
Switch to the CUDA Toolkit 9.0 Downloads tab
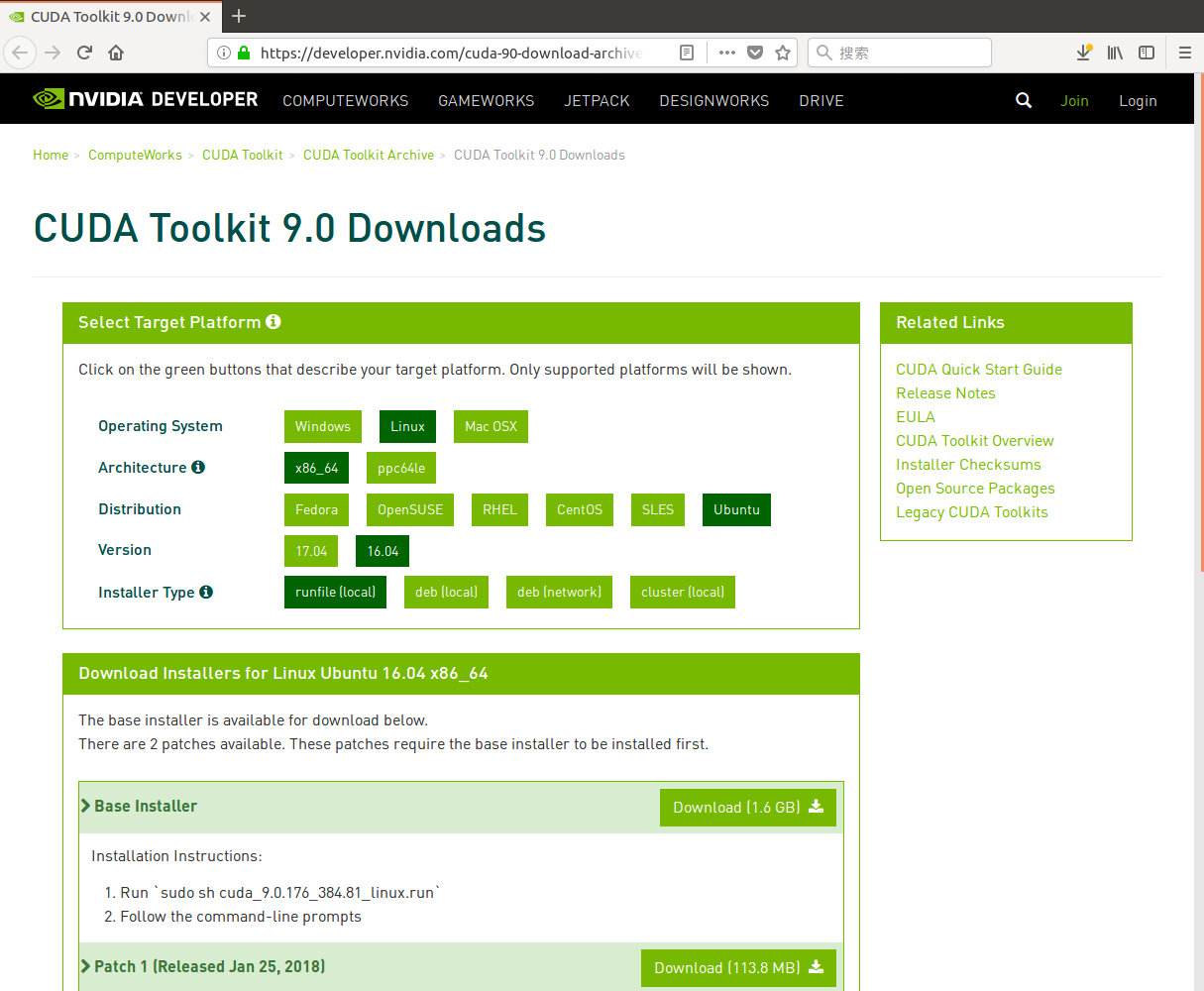pyautogui.click(x=109, y=16)
